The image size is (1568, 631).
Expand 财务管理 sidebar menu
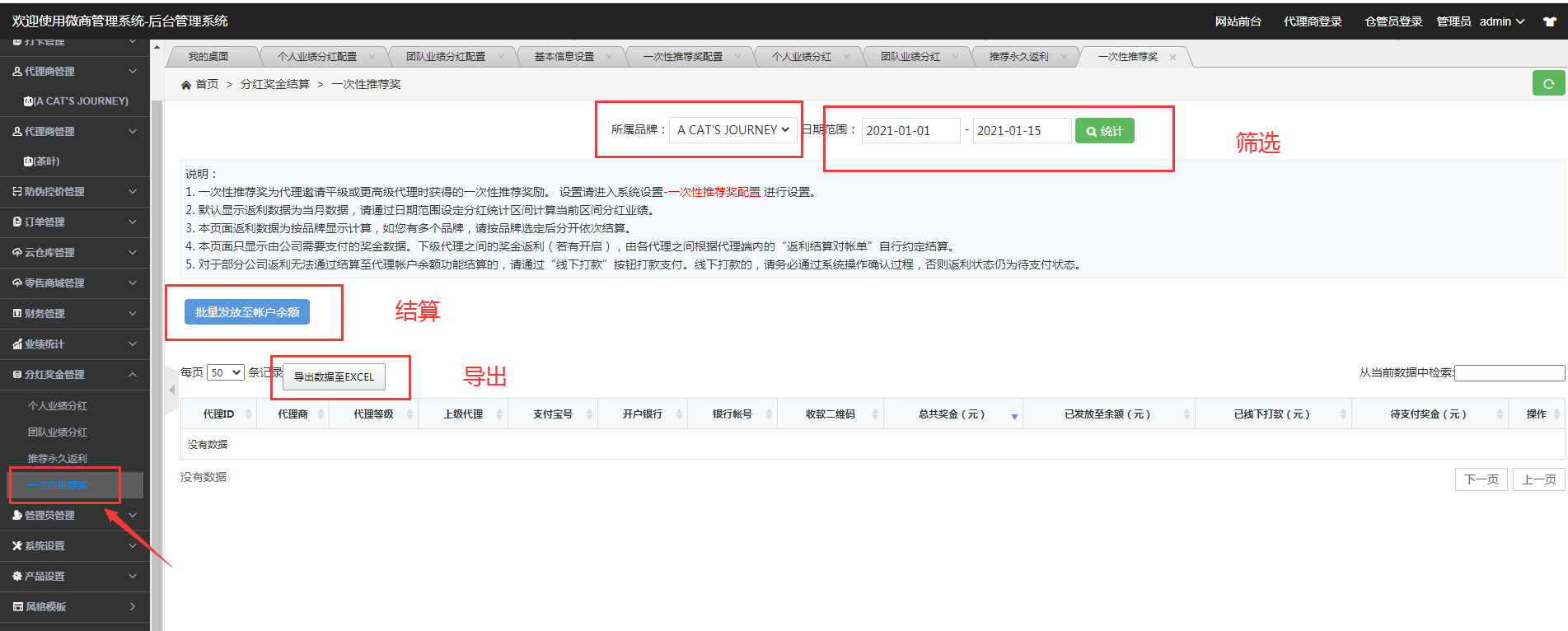pos(75,314)
